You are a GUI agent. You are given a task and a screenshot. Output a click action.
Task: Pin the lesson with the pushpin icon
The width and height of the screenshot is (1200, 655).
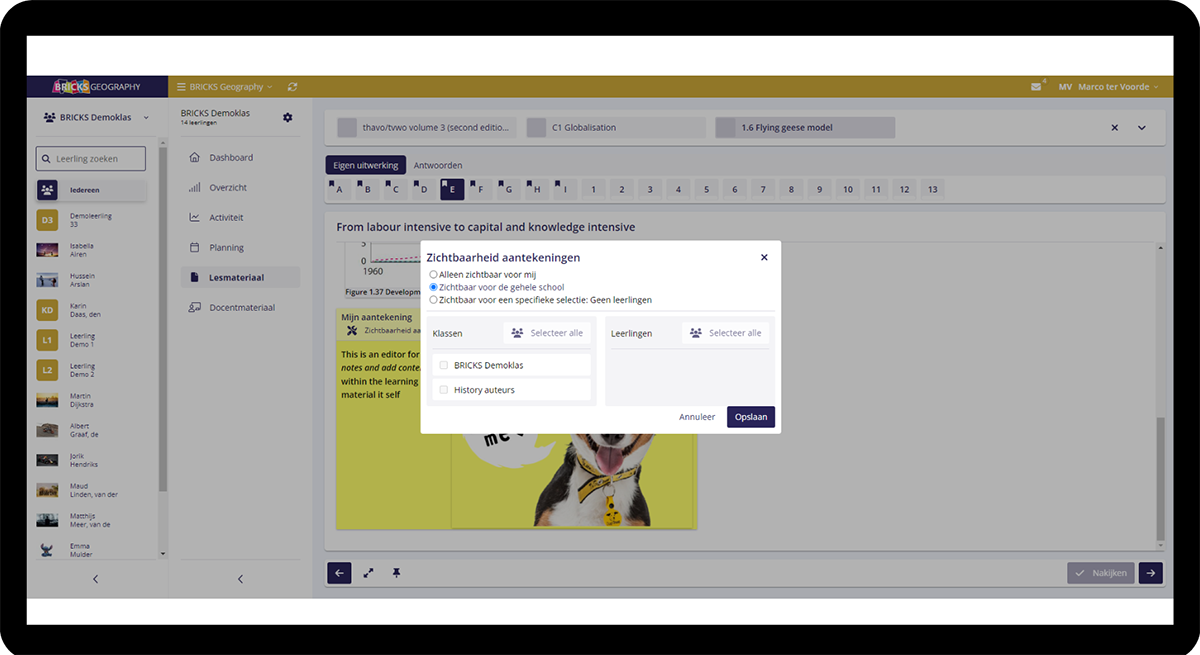pos(396,573)
